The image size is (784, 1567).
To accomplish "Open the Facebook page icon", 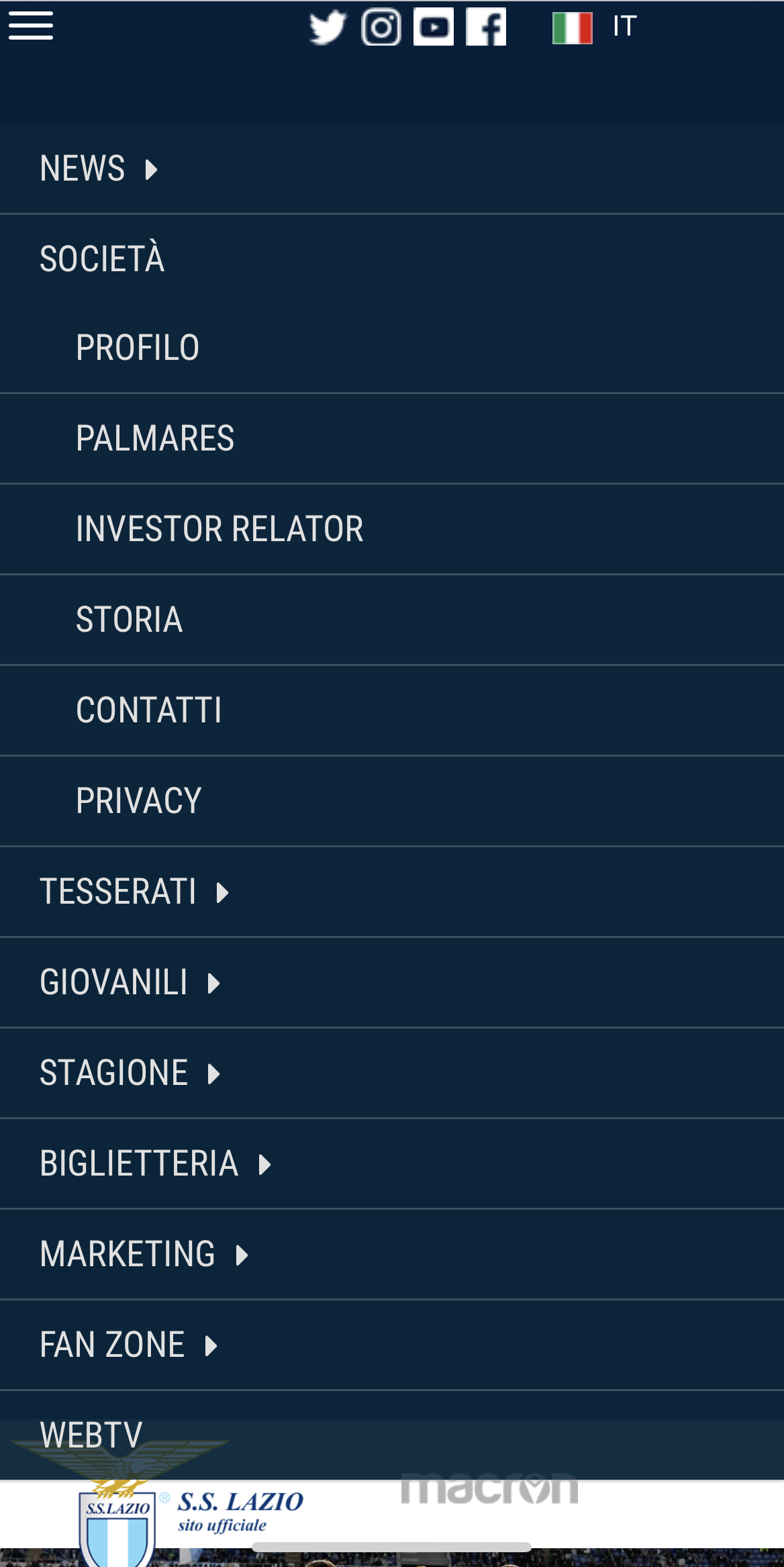I will coord(486,28).
